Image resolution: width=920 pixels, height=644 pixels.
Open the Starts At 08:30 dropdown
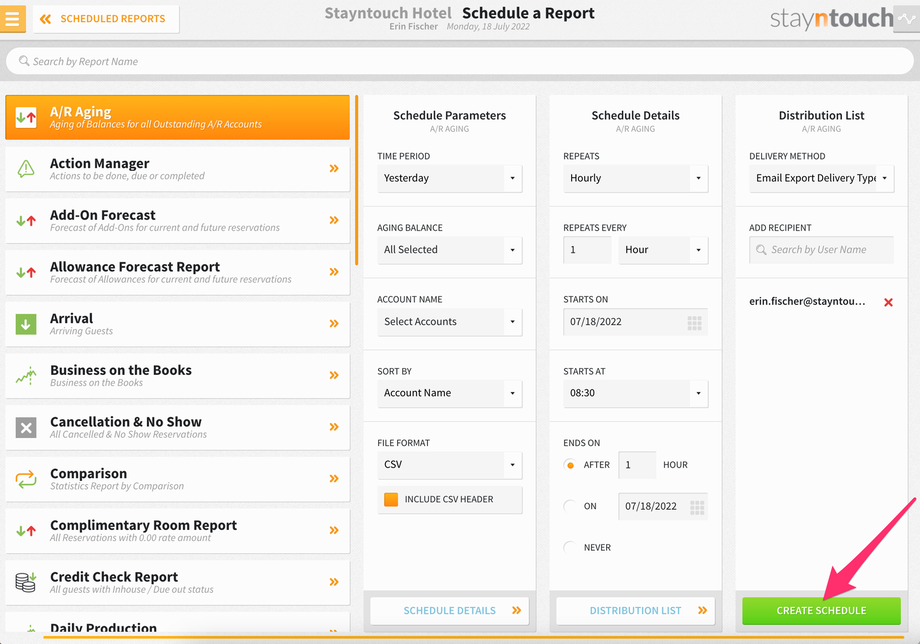[635, 393]
